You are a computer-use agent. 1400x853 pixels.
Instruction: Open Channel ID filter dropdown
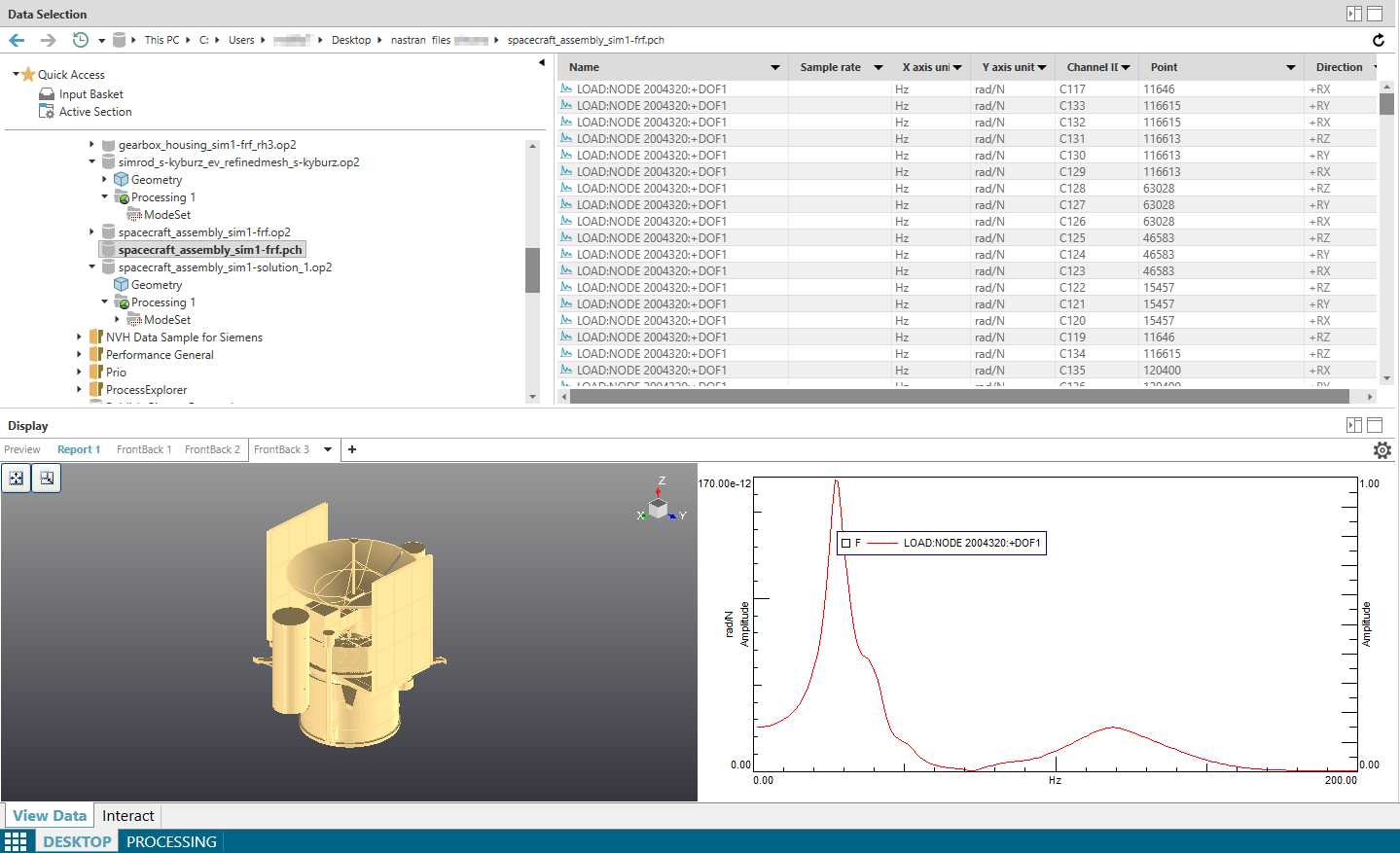click(x=1126, y=67)
